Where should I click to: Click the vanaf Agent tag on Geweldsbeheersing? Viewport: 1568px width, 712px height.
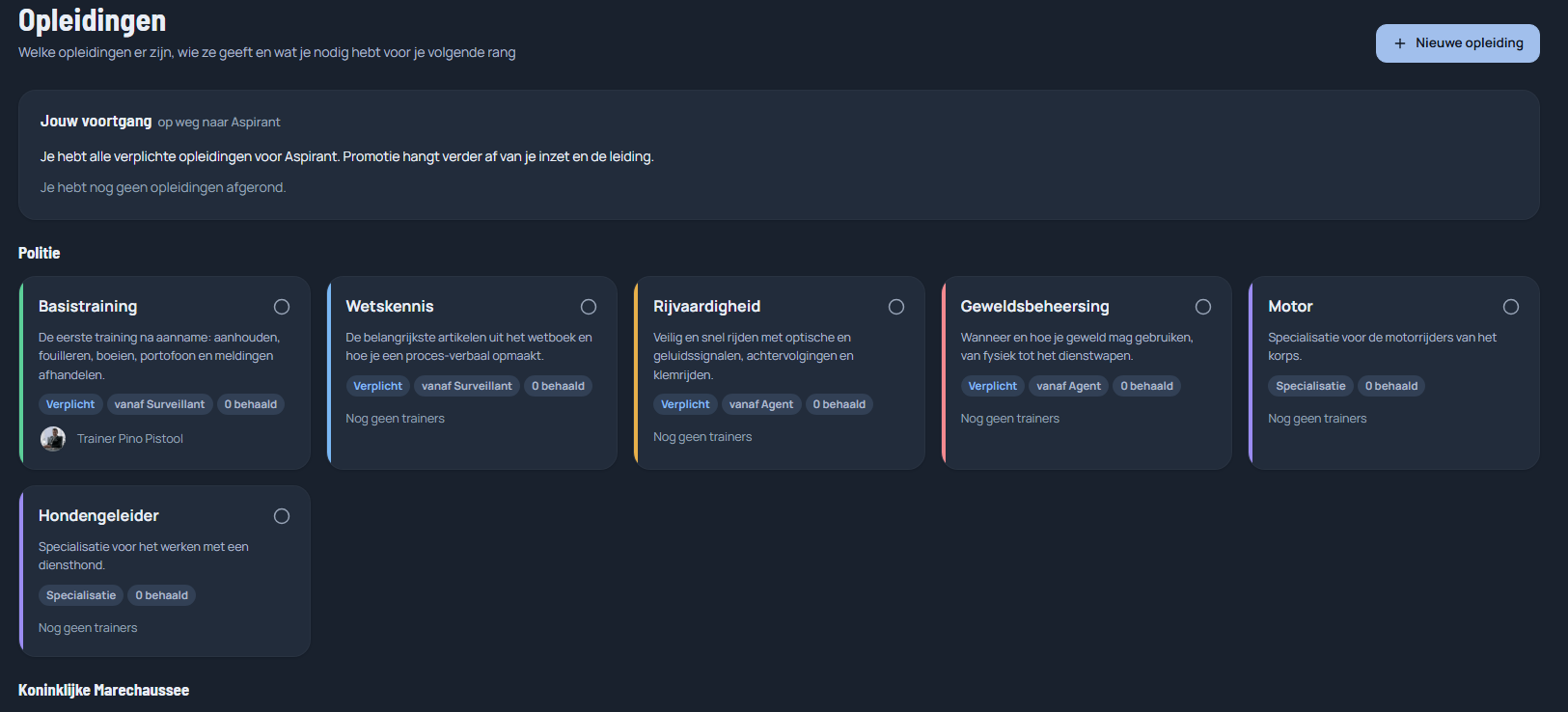click(x=1069, y=386)
